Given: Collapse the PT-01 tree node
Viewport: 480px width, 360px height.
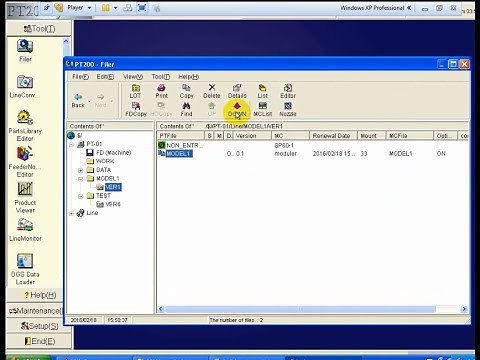Looking at the screenshot, I should pos(71,144).
